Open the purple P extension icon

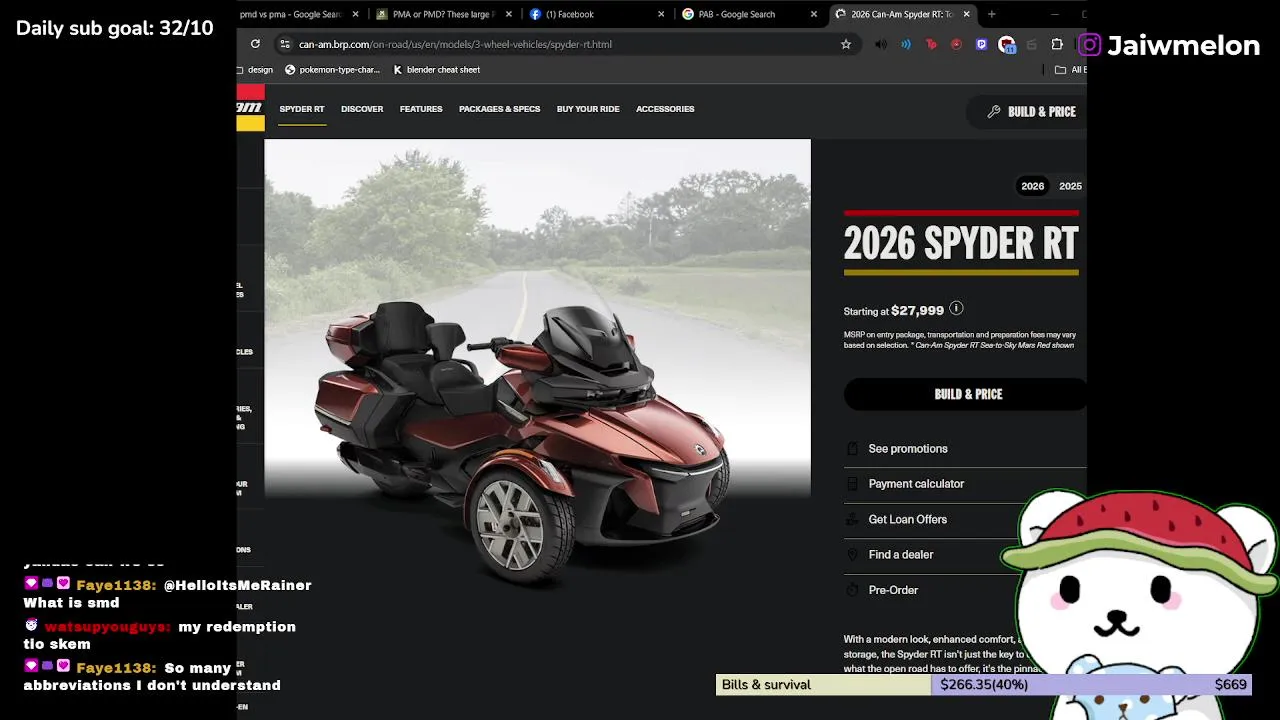[x=981, y=44]
